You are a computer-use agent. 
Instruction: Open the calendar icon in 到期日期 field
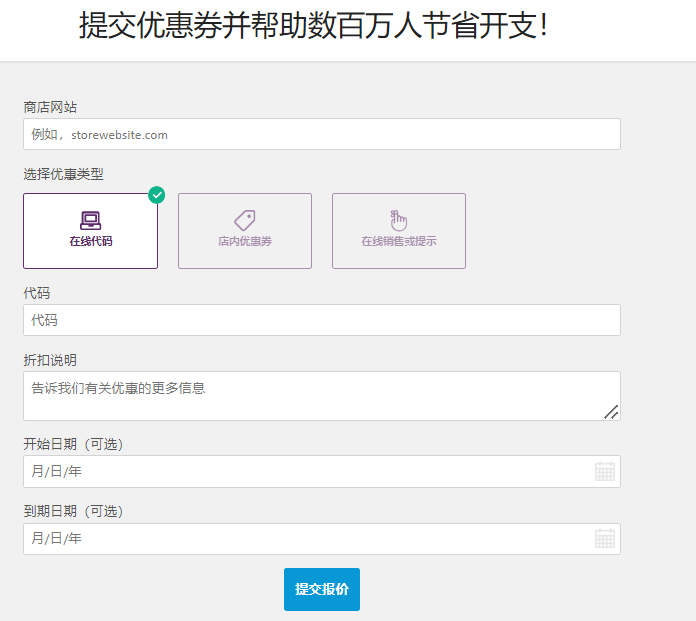pyautogui.click(x=605, y=538)
